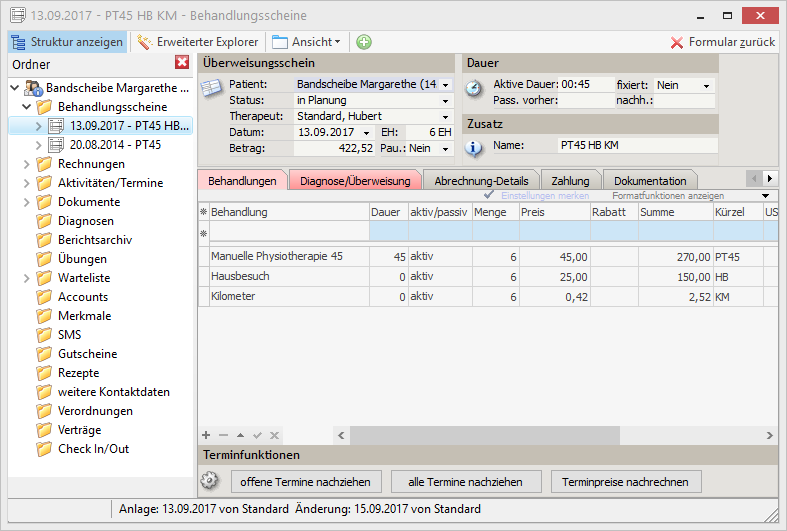
Task: Click the Formular zurück red X icon
Action: click(677, 42)
